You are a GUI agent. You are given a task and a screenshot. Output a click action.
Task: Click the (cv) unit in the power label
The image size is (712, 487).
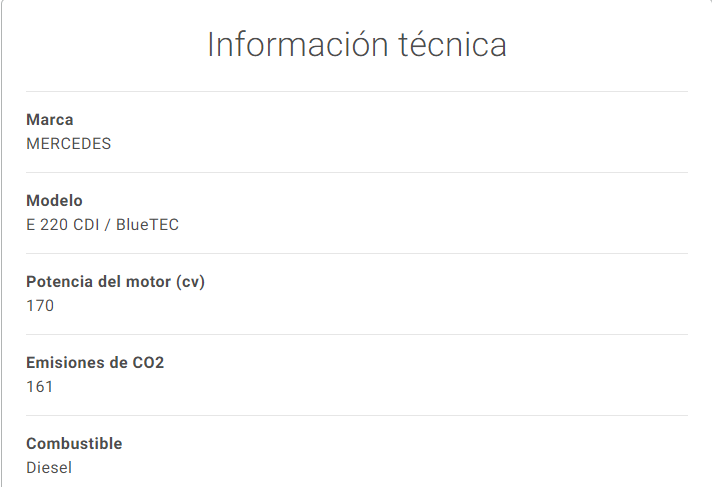(190, 282)
